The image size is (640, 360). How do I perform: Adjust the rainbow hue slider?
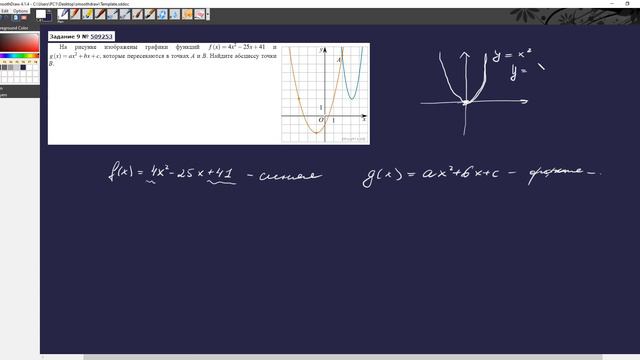coord(19,56)
